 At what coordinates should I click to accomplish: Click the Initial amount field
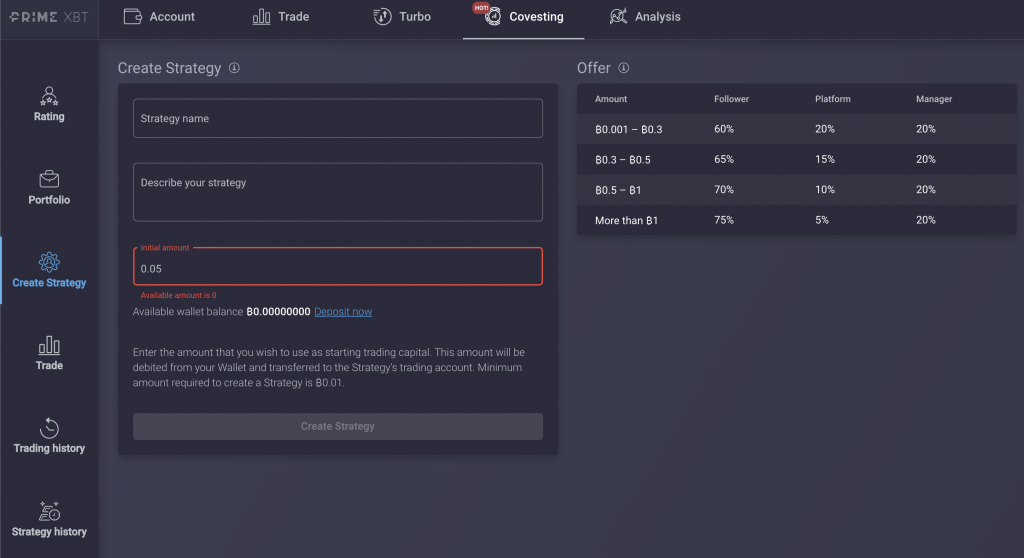point(338,267)
